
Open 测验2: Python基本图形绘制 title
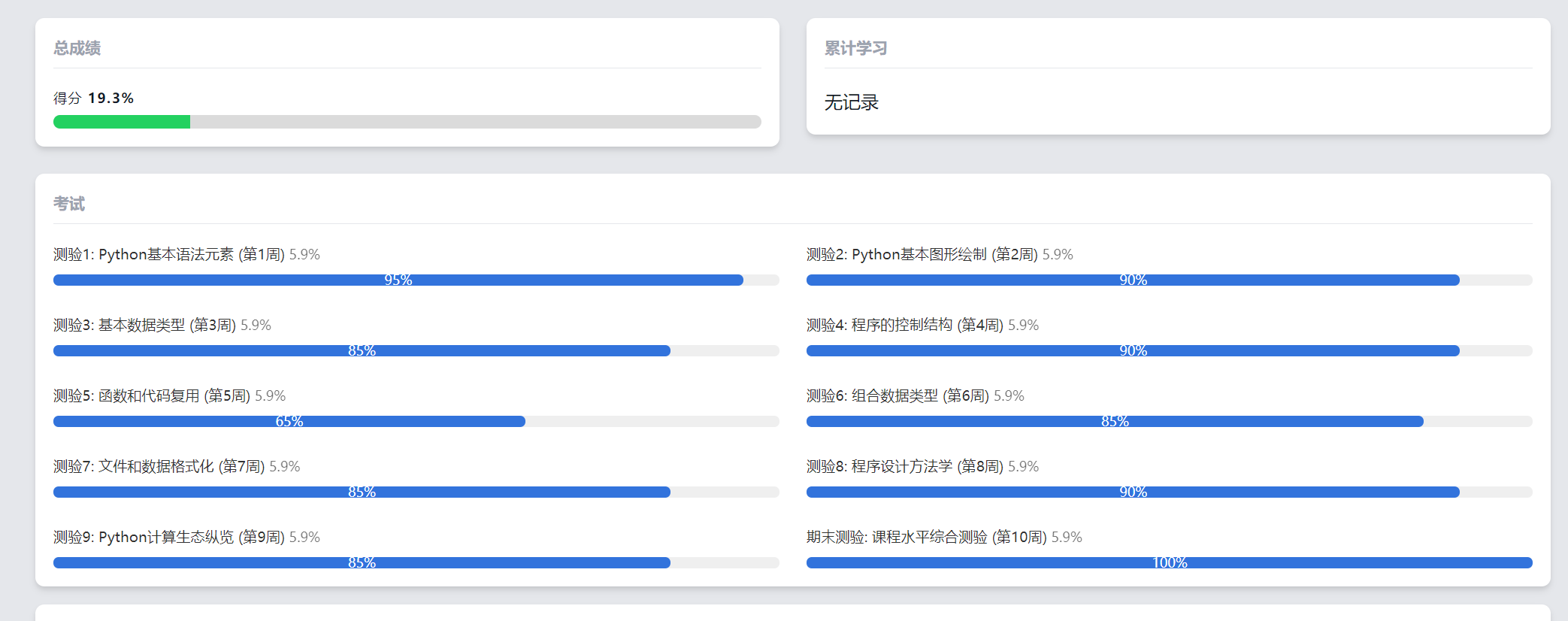tap(922, 255)
